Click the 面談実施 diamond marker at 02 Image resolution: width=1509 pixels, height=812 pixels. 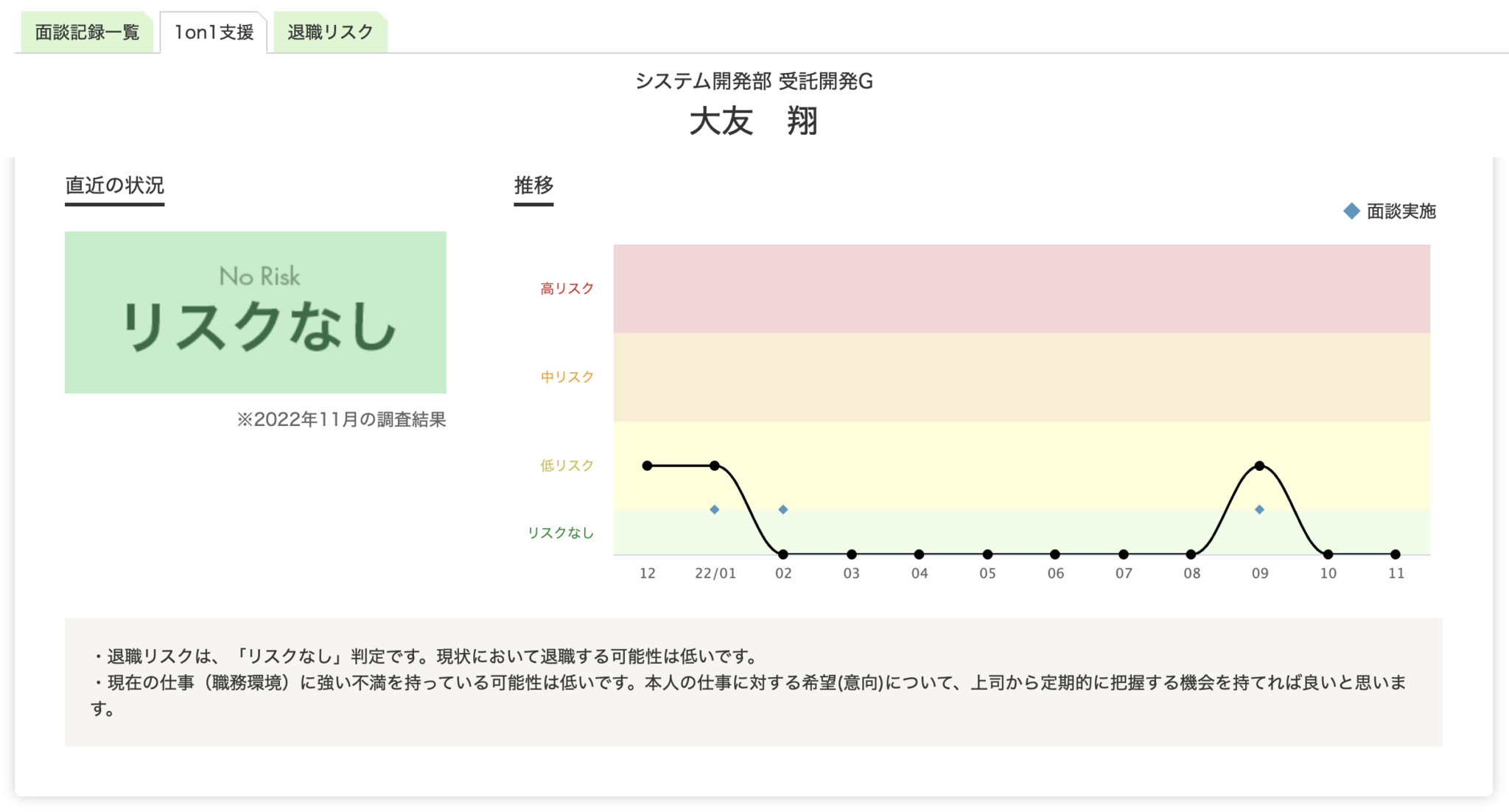tap(782, 508)
